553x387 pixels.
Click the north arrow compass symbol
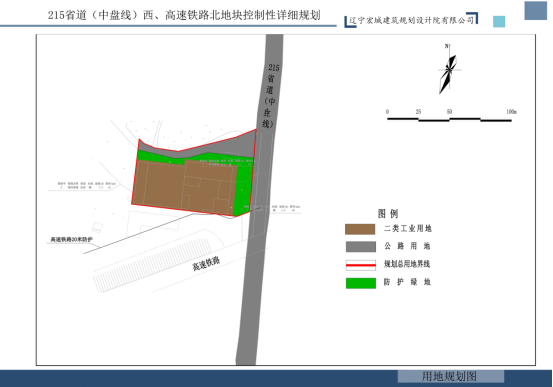(x=448, y=70)
